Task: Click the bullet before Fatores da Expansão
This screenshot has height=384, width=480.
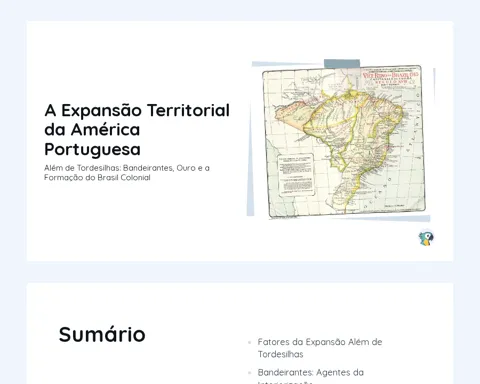Action: pos(249,342)
